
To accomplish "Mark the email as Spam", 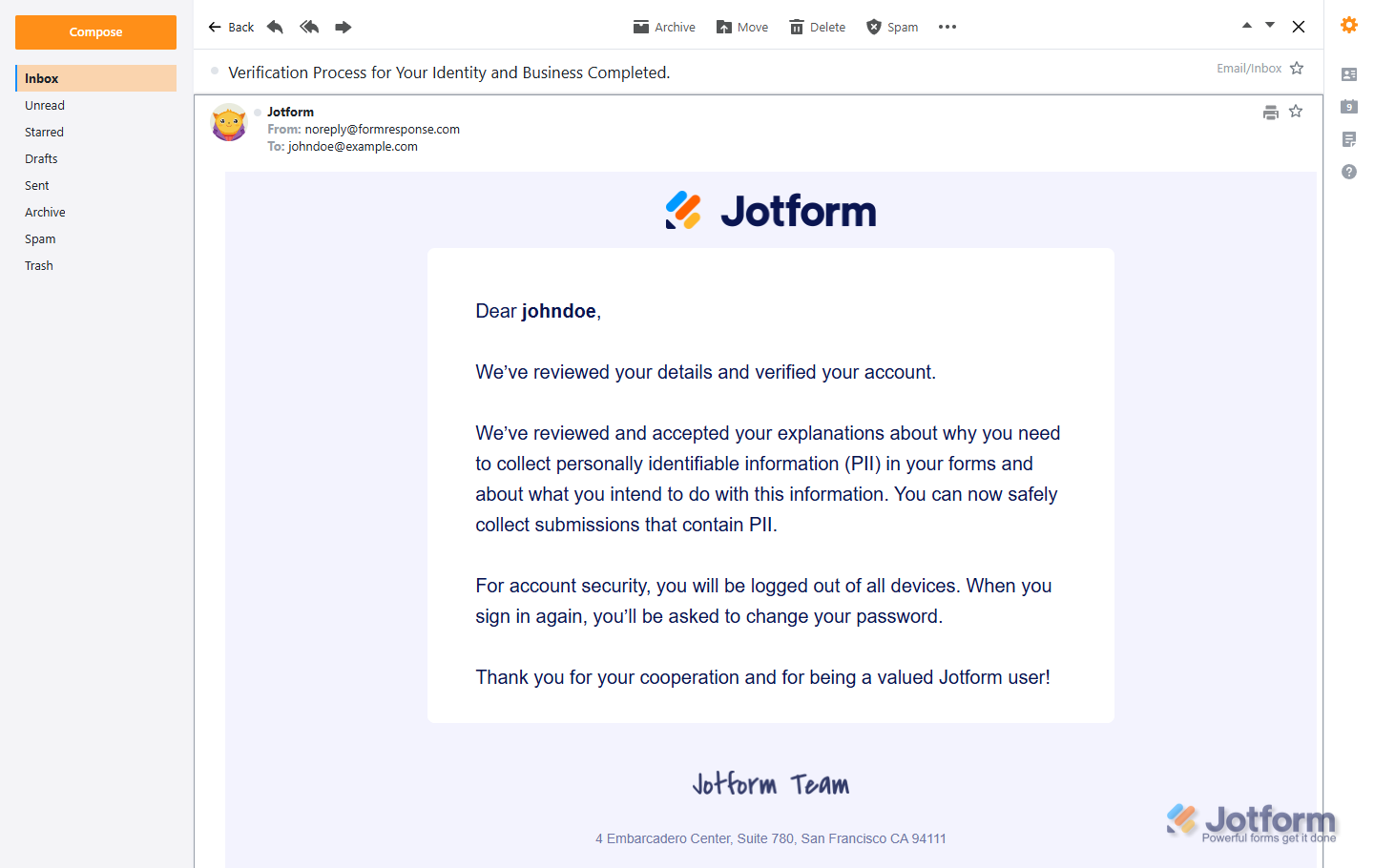I will click(x=891, y=27).
